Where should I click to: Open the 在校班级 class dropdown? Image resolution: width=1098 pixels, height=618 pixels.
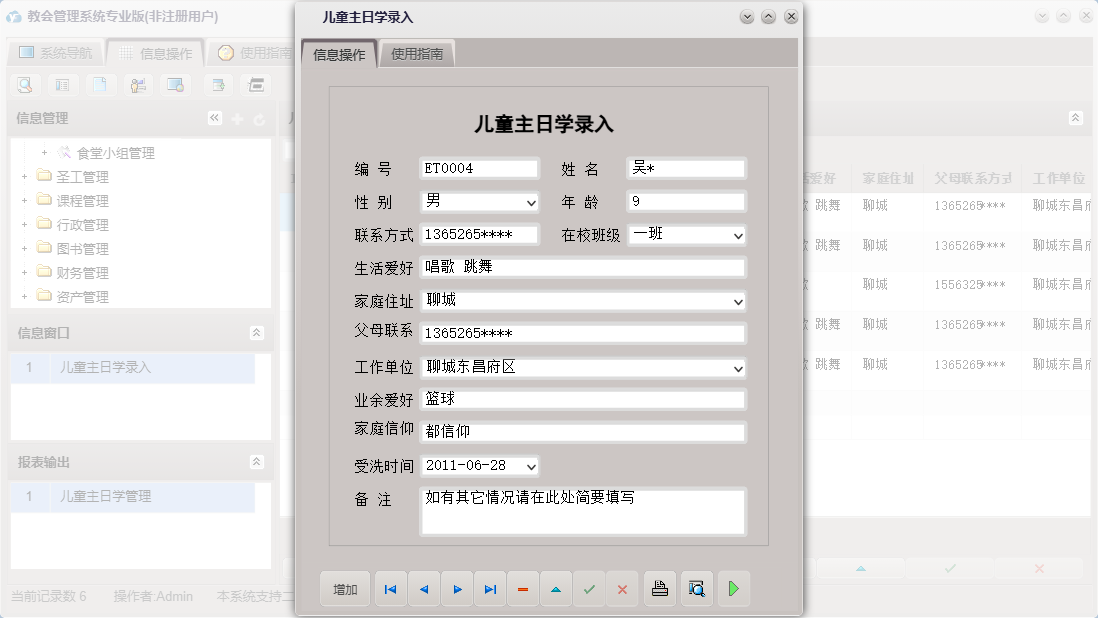(739, 235)
